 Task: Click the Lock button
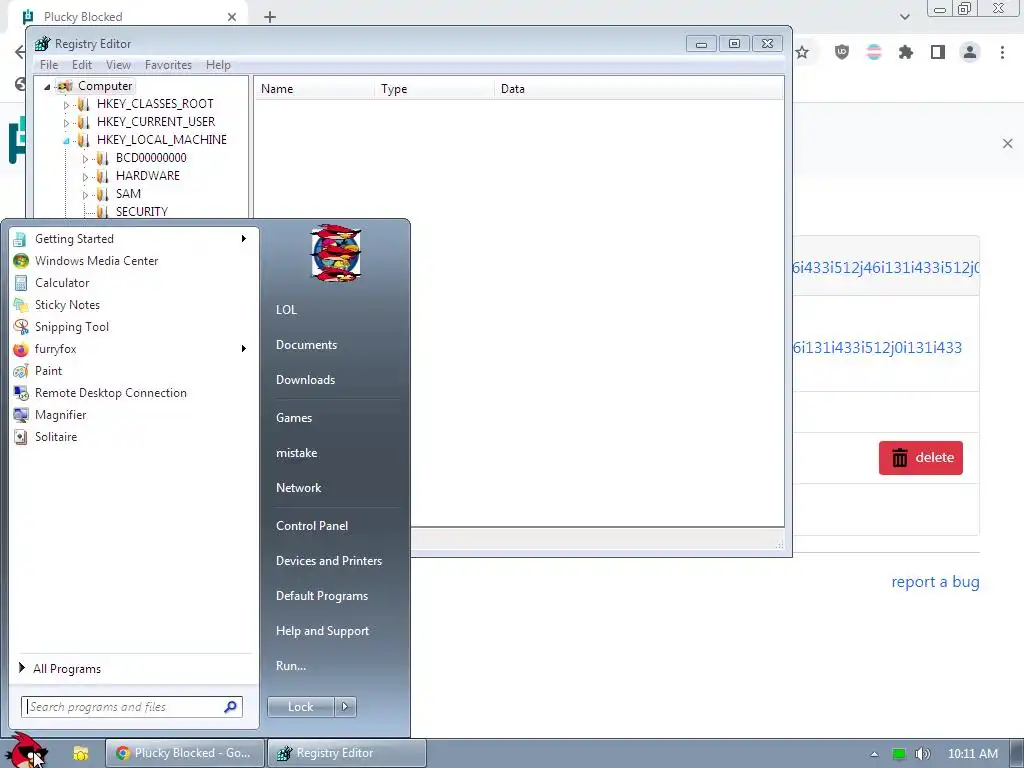point(301,707)
